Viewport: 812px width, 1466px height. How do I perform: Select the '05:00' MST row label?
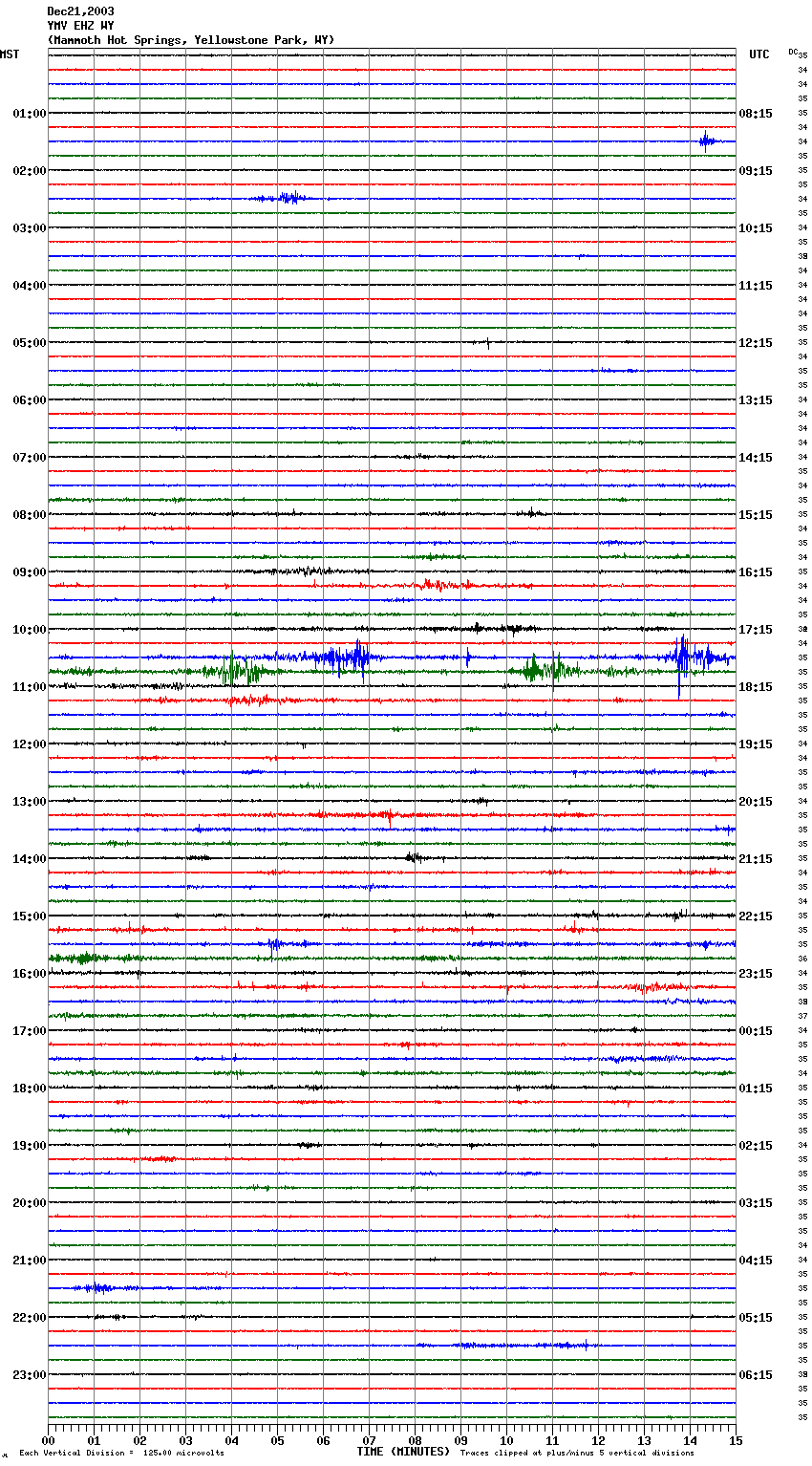[29, 343]
